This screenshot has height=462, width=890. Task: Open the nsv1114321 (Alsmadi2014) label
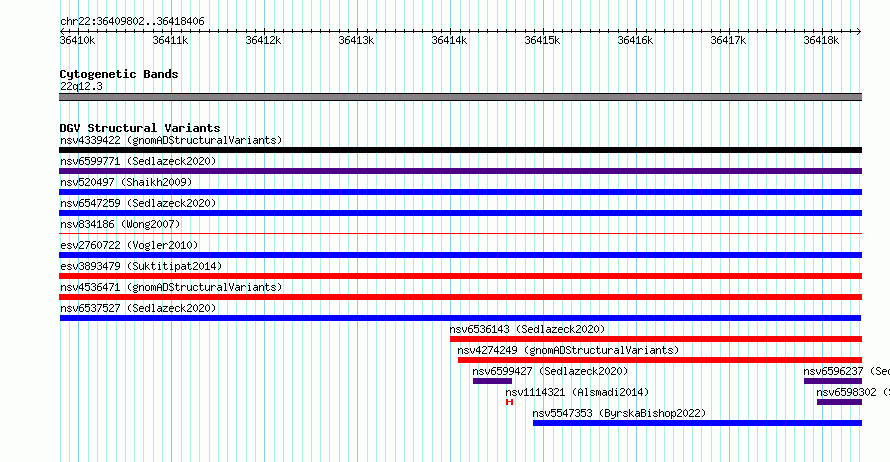(x=577, y=392)
